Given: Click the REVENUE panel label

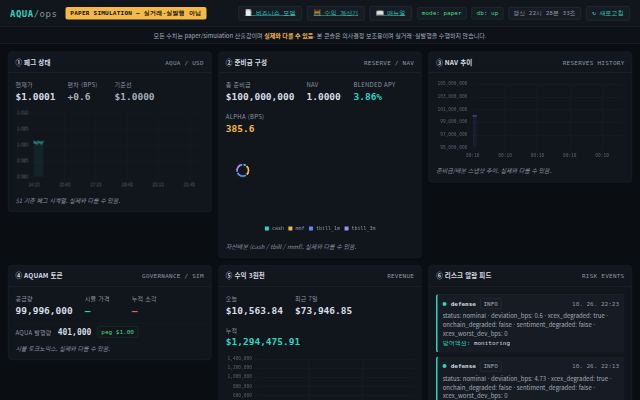Looking at the screenshot, I should tap(400, 276).
